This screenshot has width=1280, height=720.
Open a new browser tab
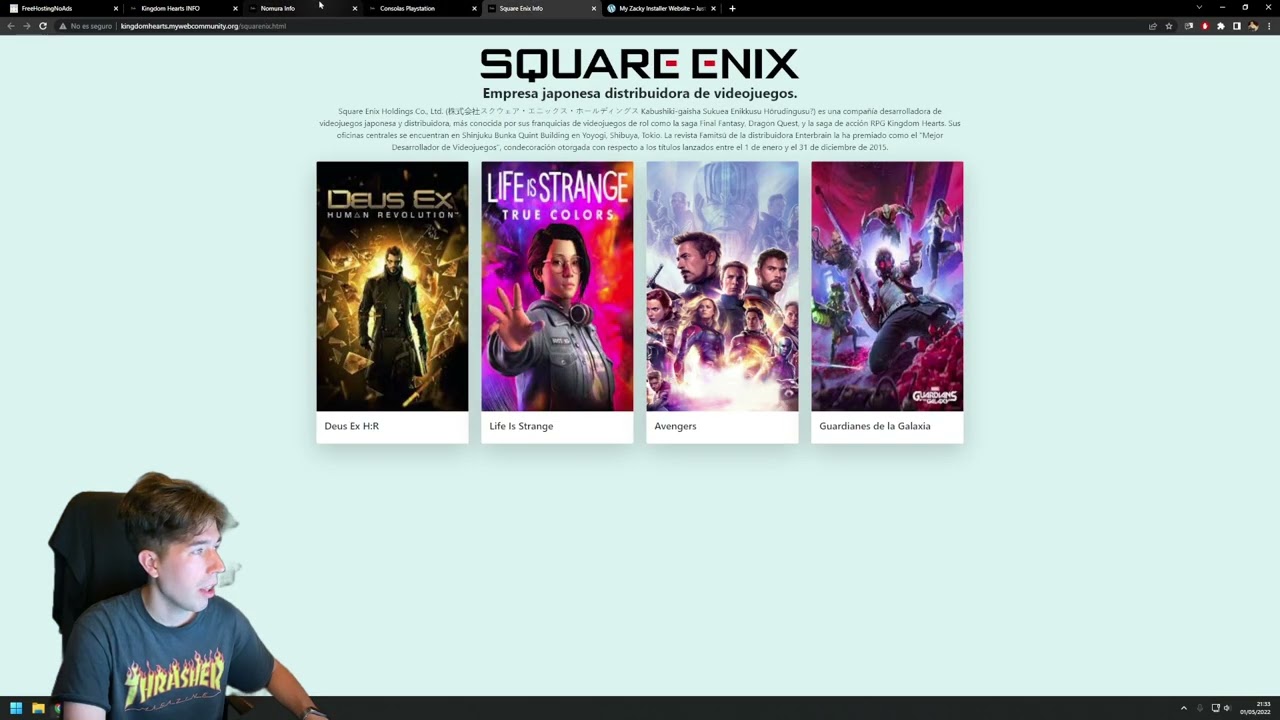click(732, 8)
